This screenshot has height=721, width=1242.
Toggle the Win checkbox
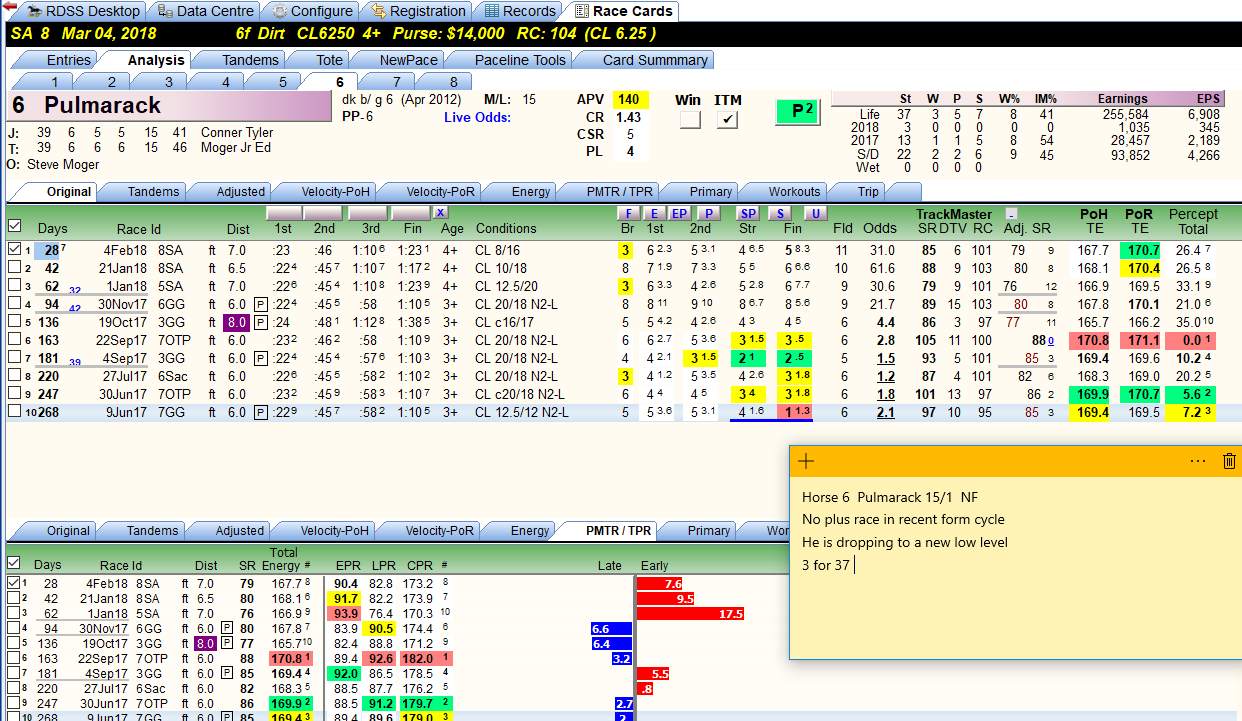(688, 120)
